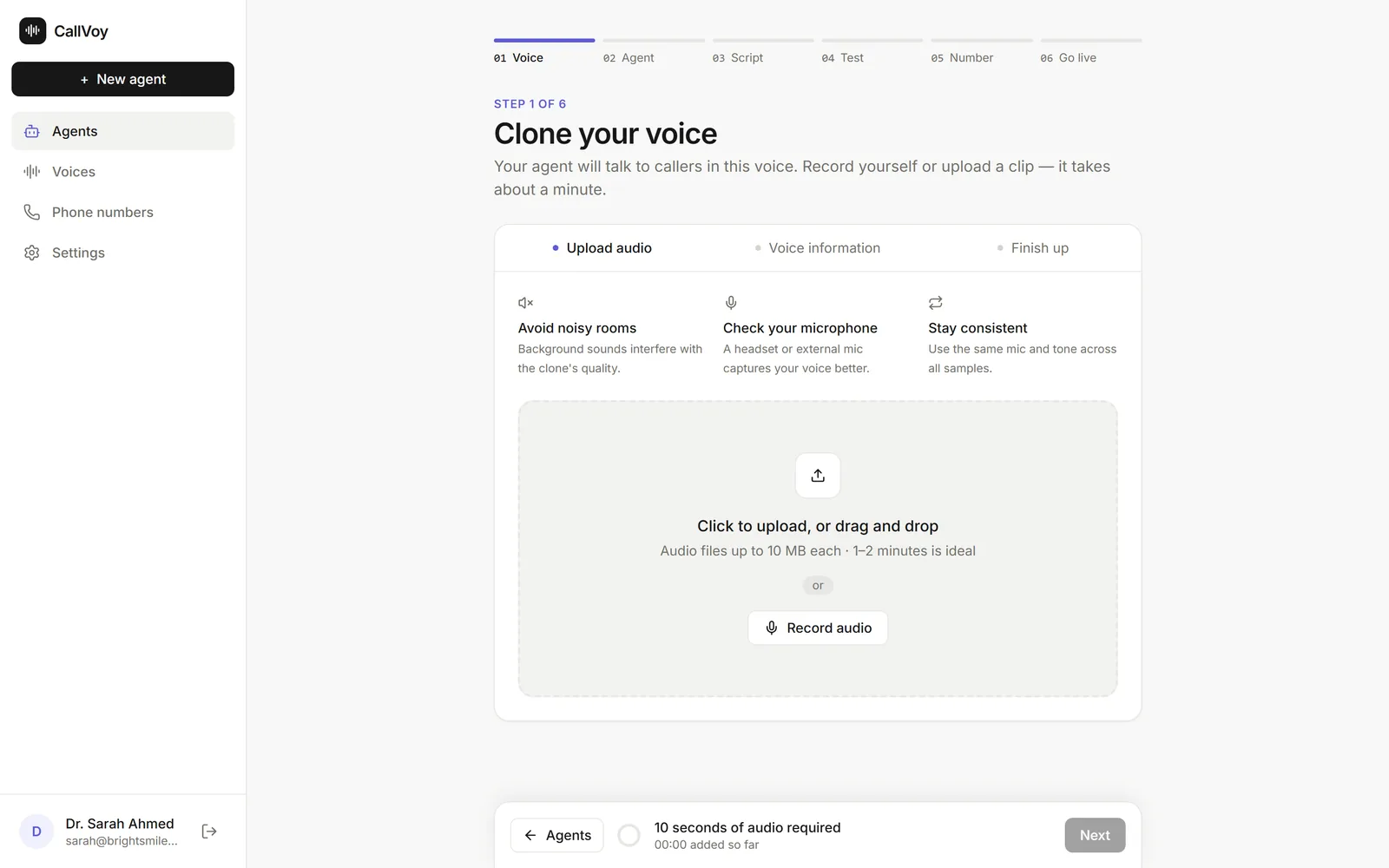Select the Voice information sub-step

(x=817, y=248)
